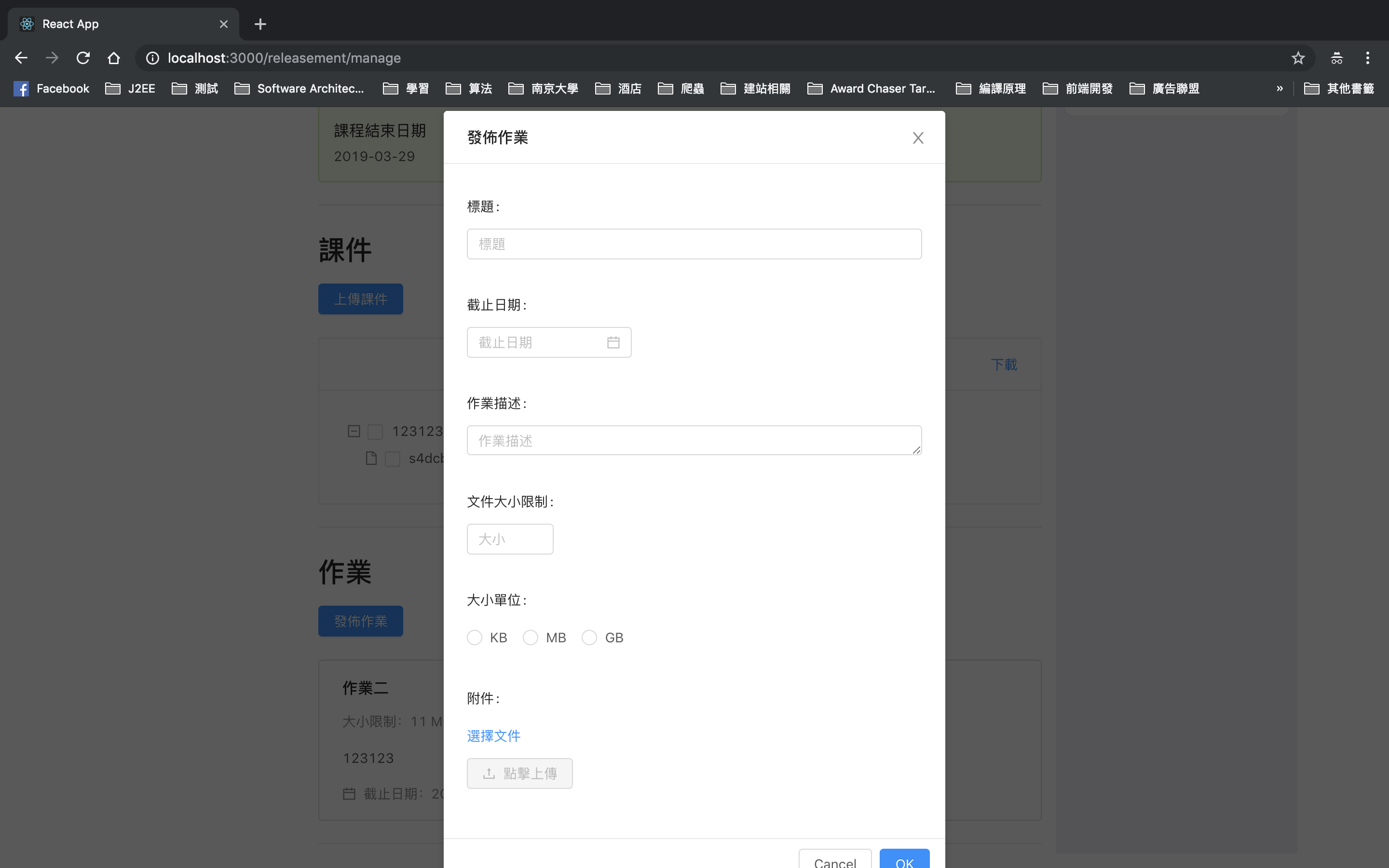
Task: Focus the 標題 title input field
Action: 694,244
